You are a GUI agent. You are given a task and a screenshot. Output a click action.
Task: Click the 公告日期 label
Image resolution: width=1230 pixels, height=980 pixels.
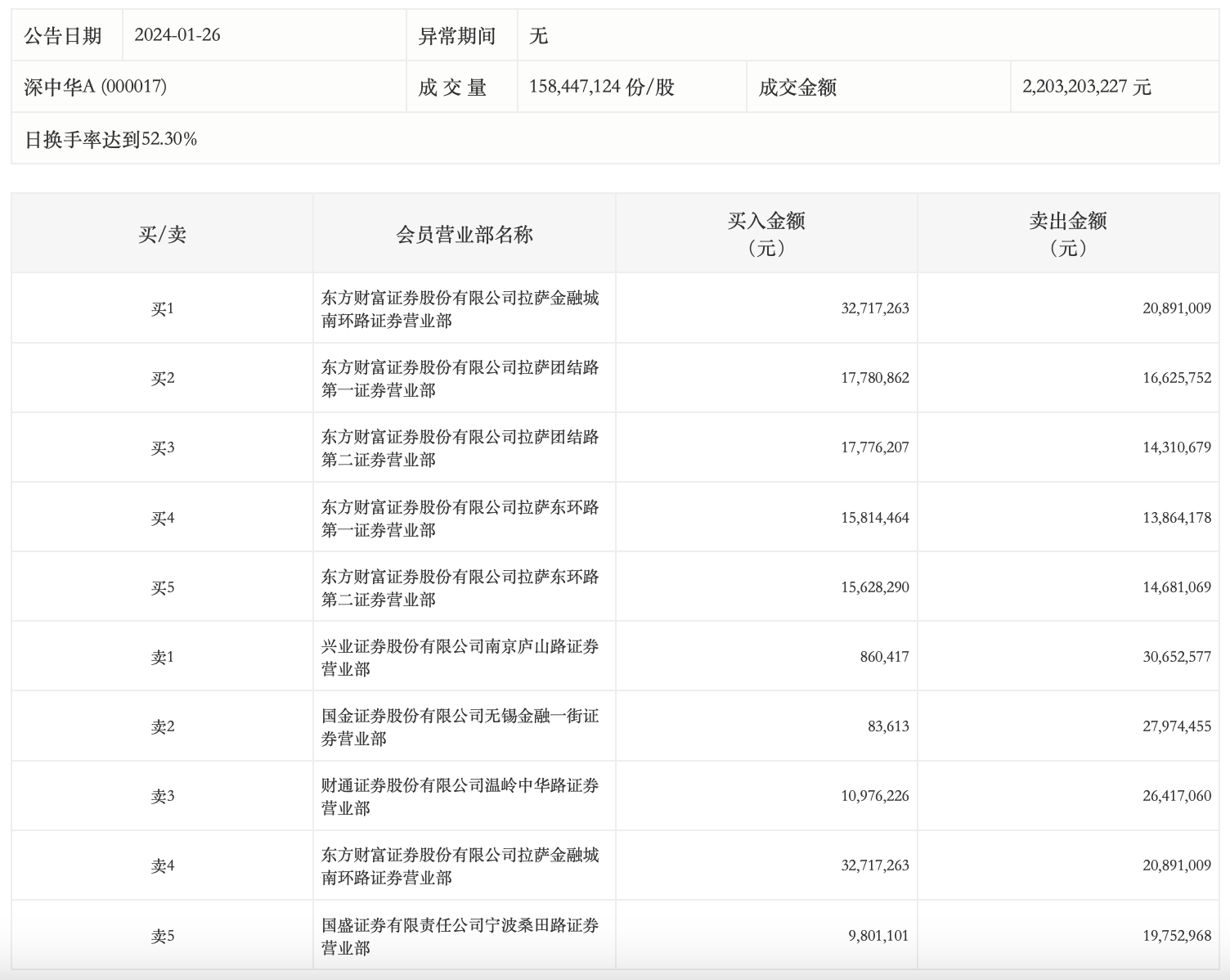pyautogui.click(x=63, y=36)
